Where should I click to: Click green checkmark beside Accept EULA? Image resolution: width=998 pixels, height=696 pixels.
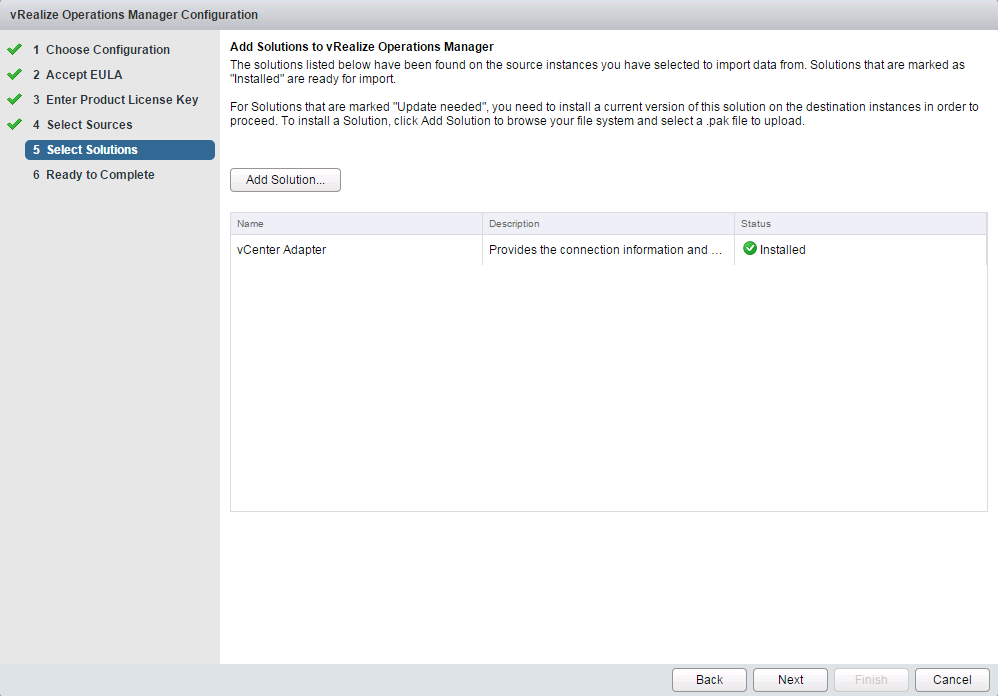pyautogui.click(x=15, y=74)
